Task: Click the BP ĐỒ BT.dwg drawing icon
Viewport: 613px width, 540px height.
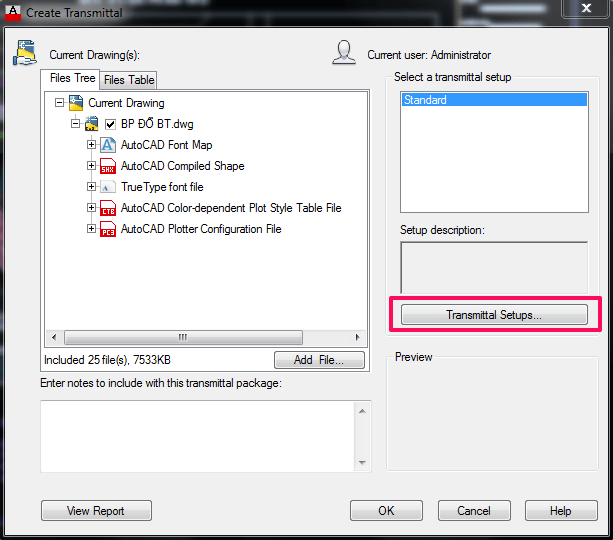Action: click(x=92, y=124)
